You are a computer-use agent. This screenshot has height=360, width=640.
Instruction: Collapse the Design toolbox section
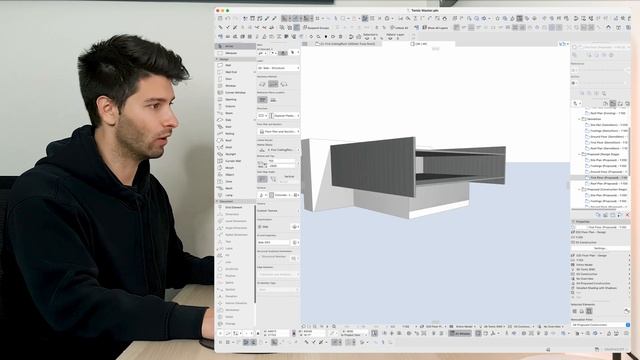[217, 59]
